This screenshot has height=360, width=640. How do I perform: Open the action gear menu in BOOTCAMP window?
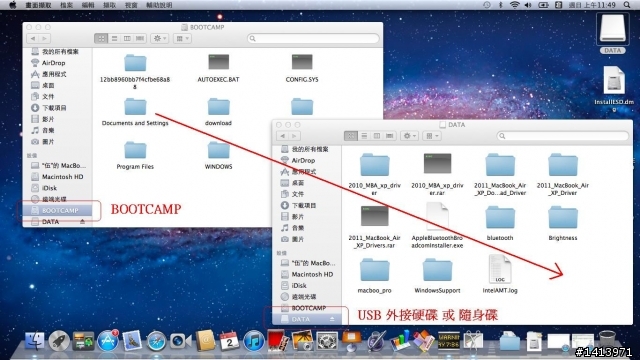click(x=159, y=38)
